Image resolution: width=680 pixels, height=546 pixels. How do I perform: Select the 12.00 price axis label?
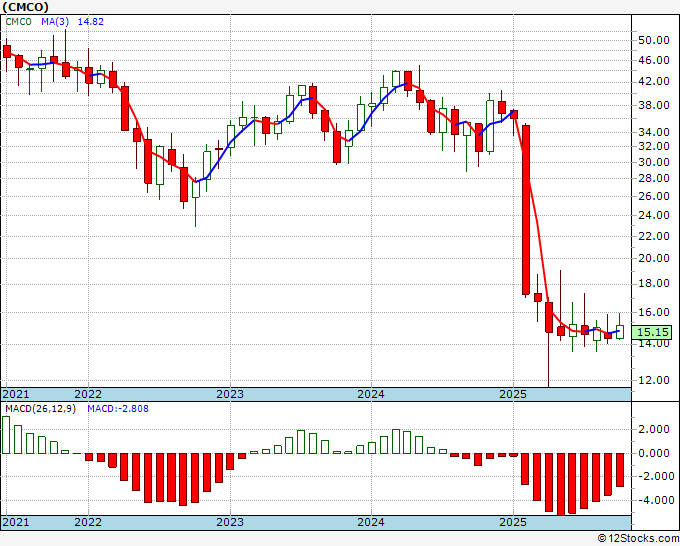(654, 380)
